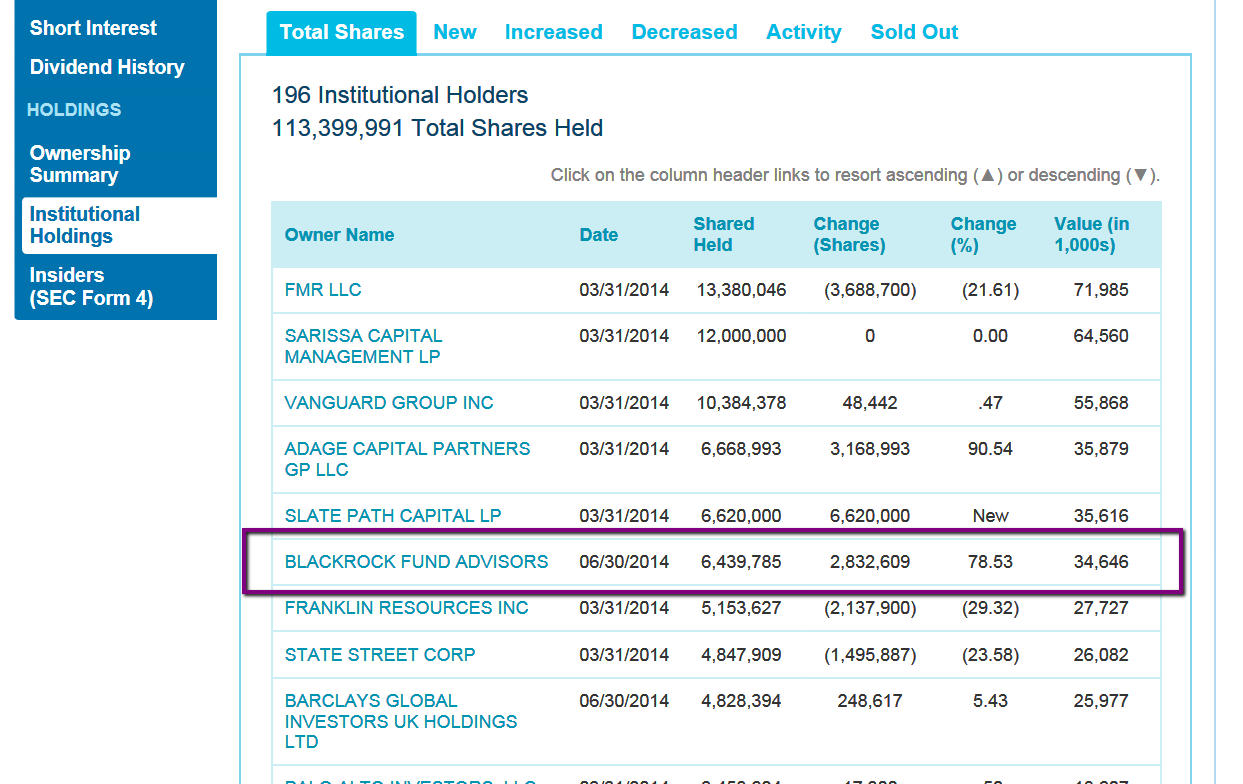Image resolution: width=1243 pixels, height=784 pixels.
Task: Select Ownership Summary in the sidebar
Action: (x=80, y=164)
